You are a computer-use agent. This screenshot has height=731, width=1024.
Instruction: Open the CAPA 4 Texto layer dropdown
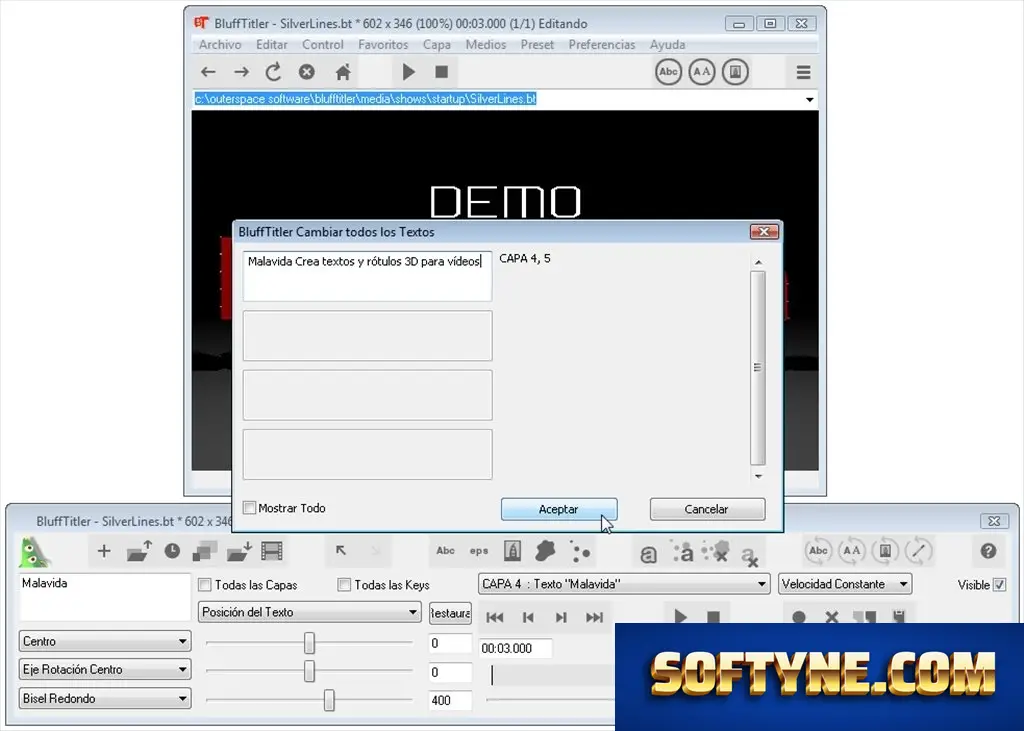pos(623,584)
